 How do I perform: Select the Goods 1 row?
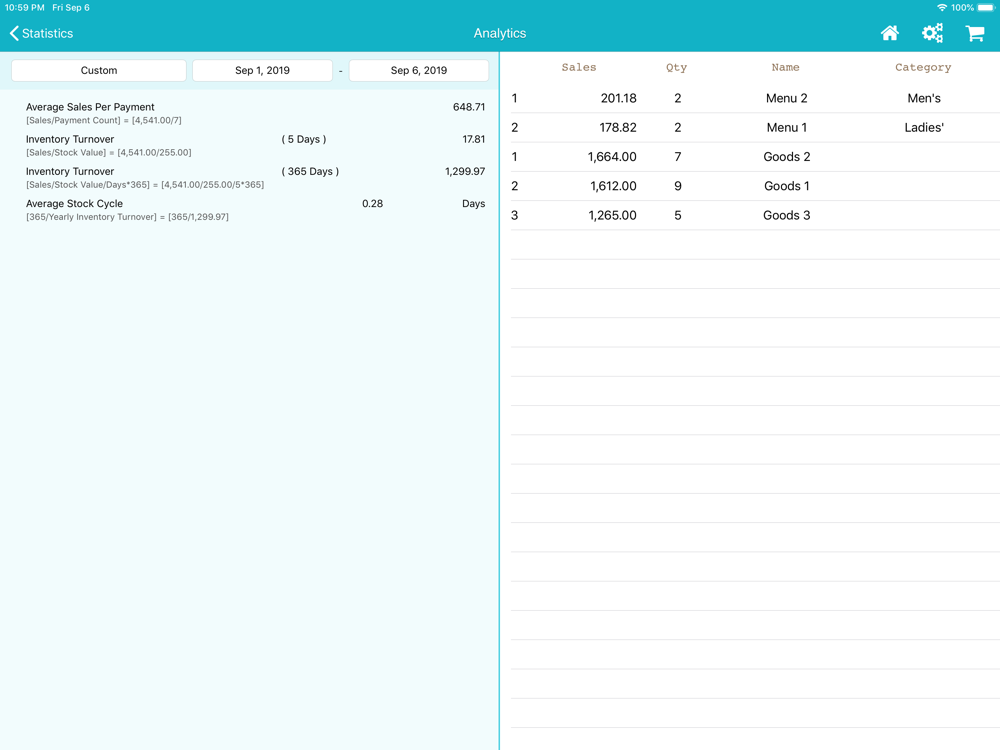[755, 186]
